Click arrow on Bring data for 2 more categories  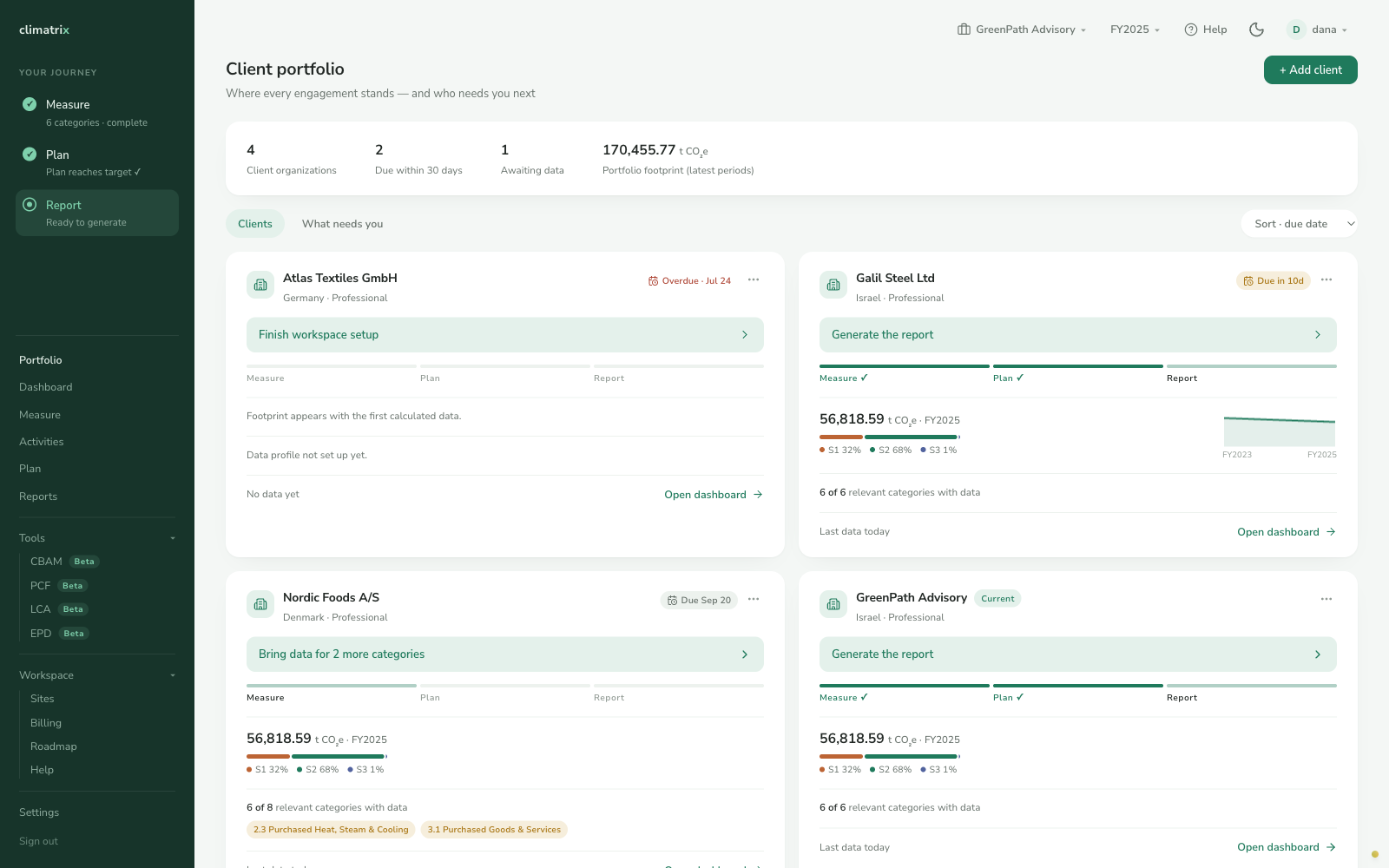(x=745, y=654)
